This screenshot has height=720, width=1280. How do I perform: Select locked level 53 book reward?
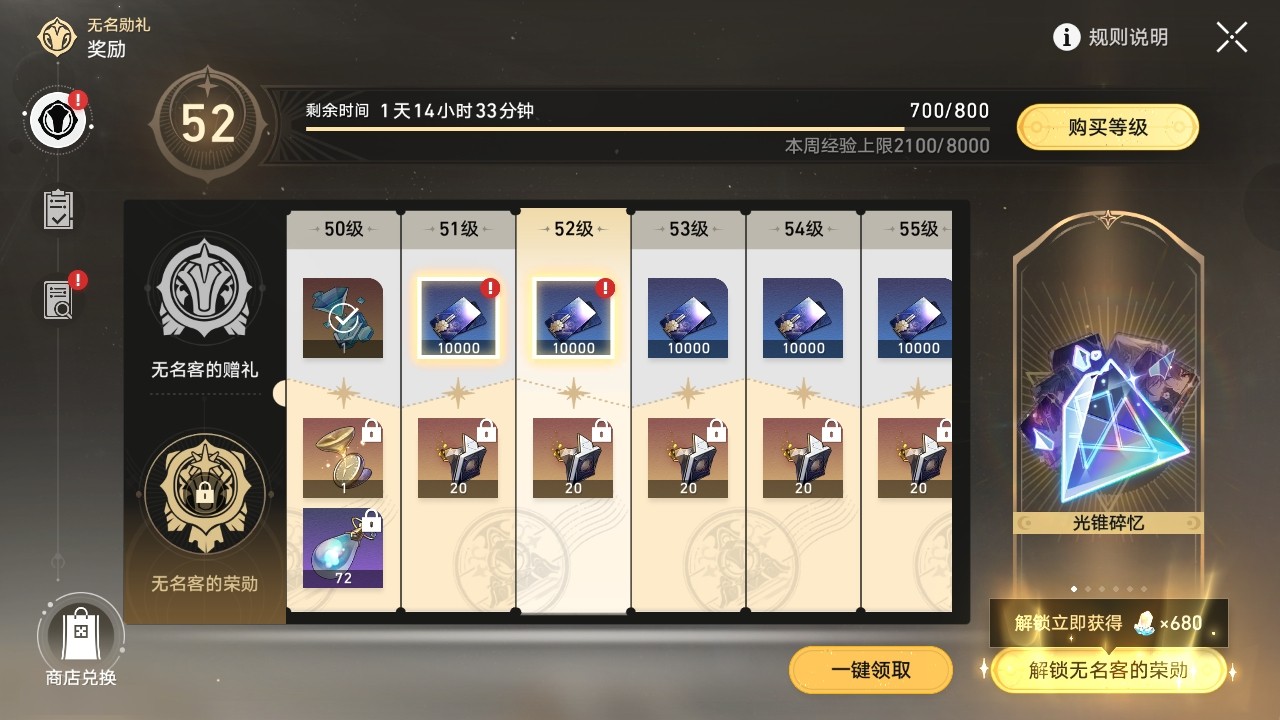[688, 458]
